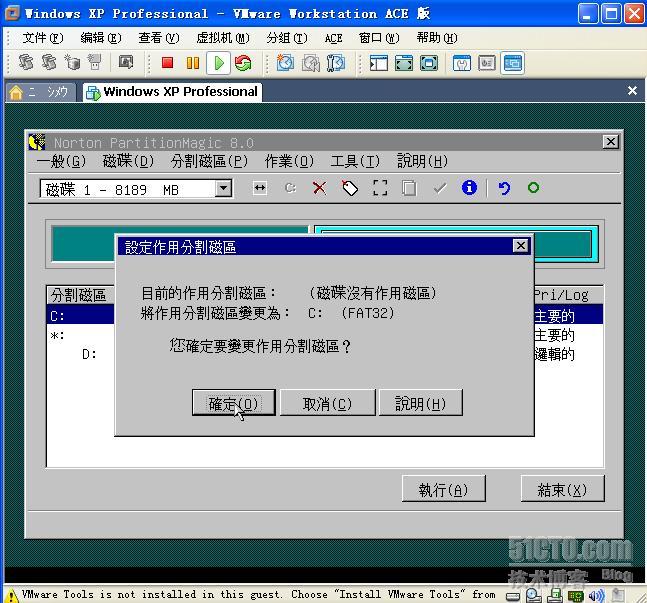This screenshot has height=603, width=647.
Task: Click the summary view icon with wrench
Action: coord(461,63)
